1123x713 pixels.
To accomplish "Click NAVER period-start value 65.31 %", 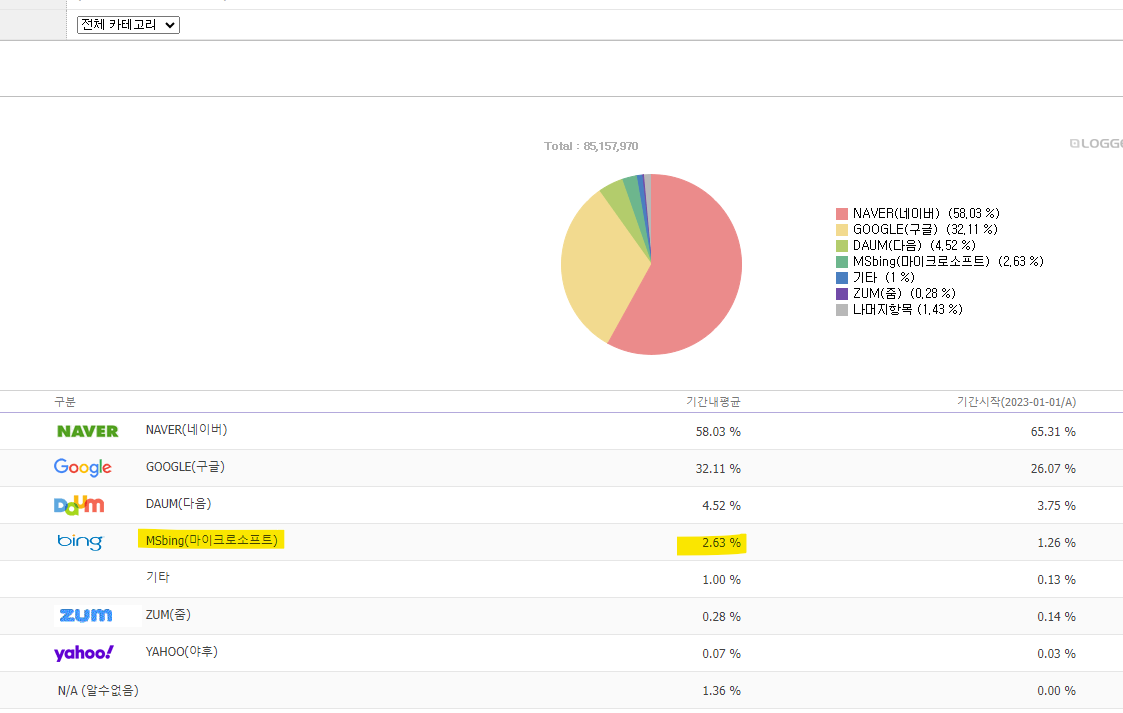I will coord(1054,432).
